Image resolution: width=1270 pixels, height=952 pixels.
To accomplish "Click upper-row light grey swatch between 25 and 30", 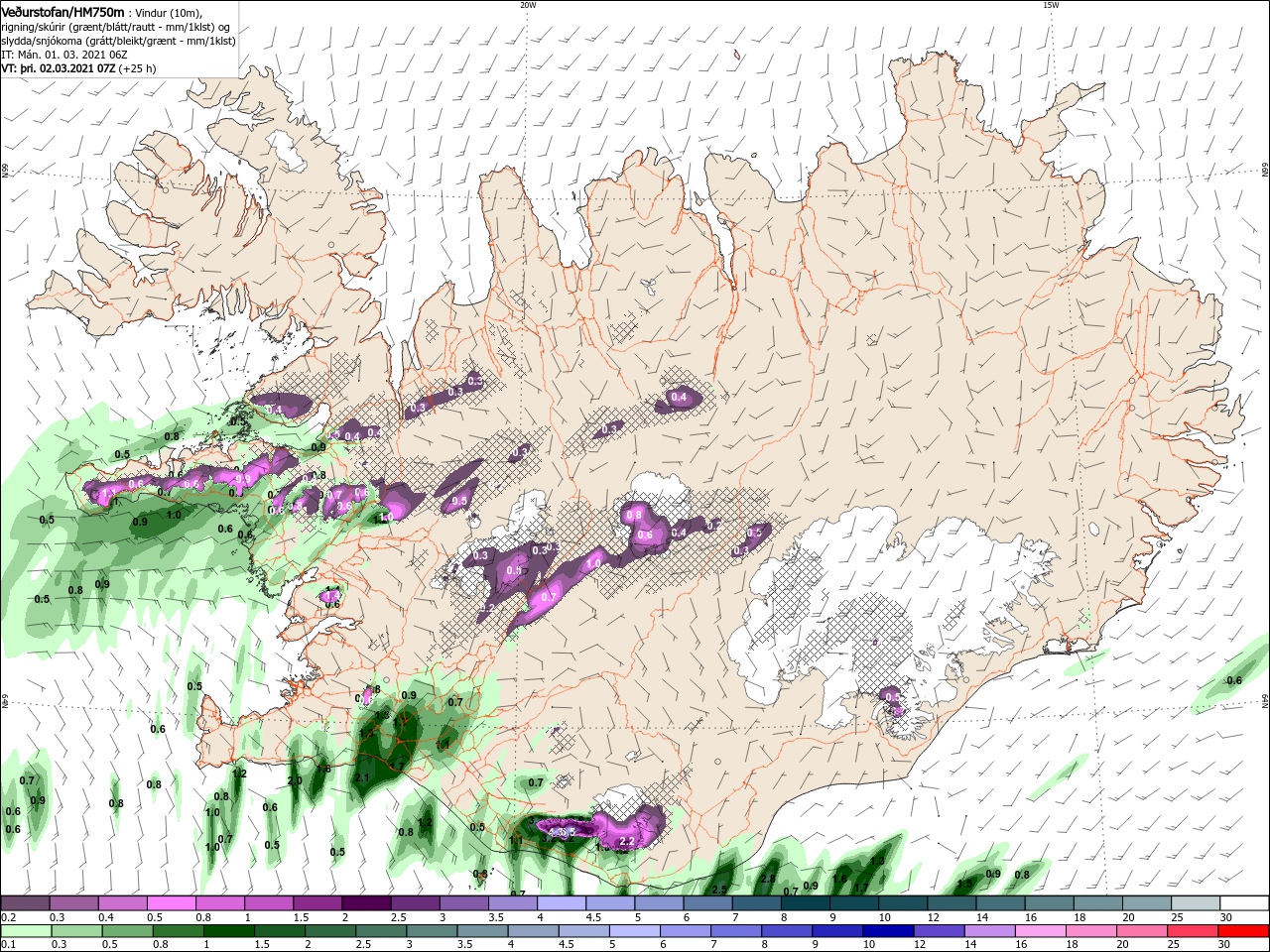I will [1198, 903].
